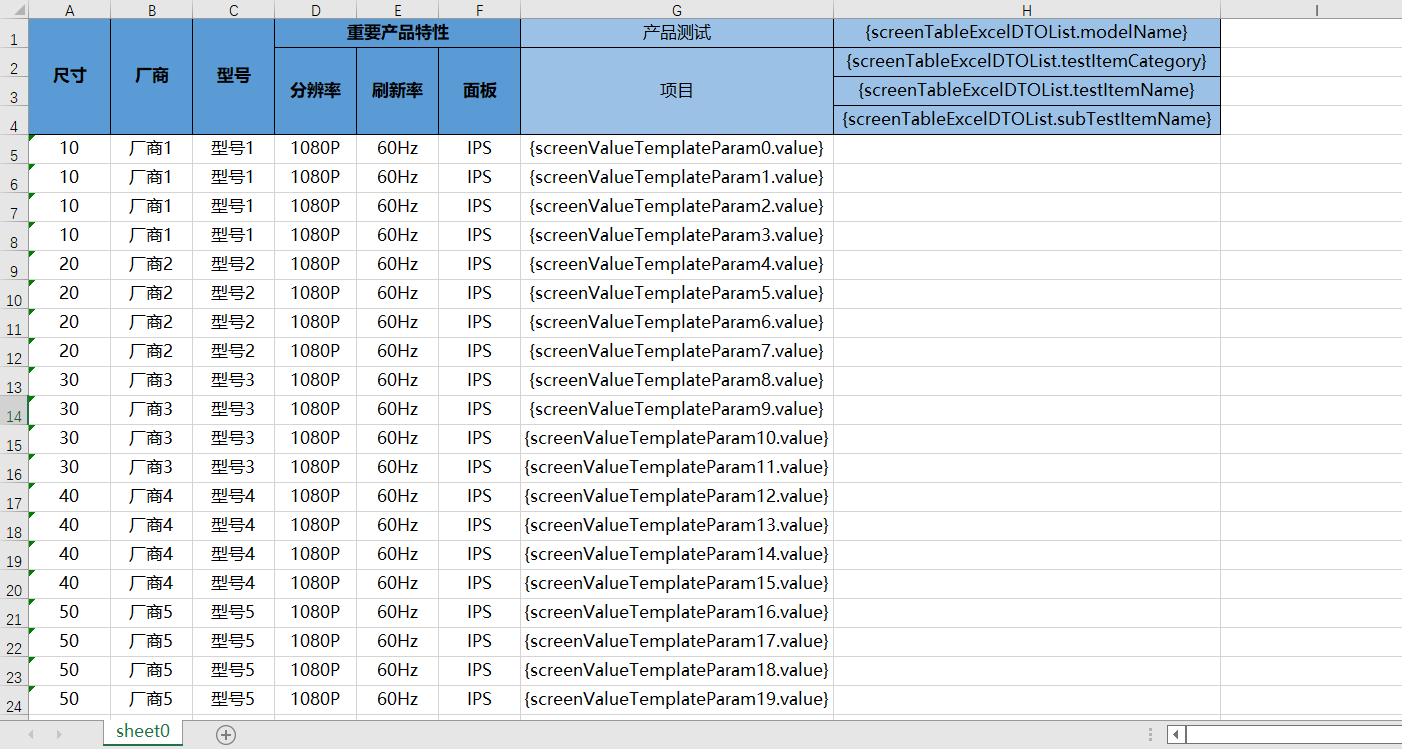Select column E header
The width and height of the screenshot is (1402, 749).
(x=397, y=10)
